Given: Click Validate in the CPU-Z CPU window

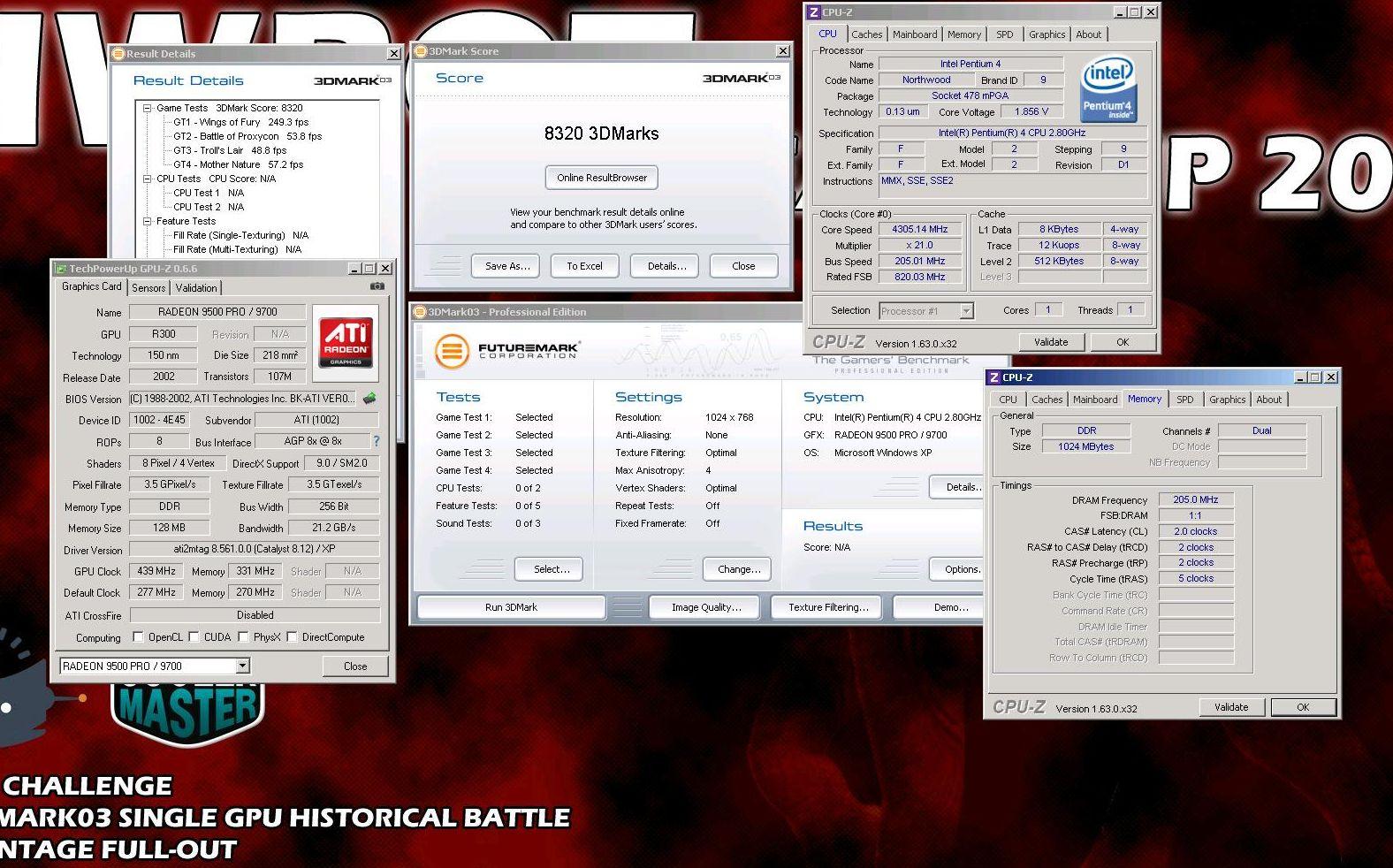Looking at the screenshot, I should coord(1051,342).
